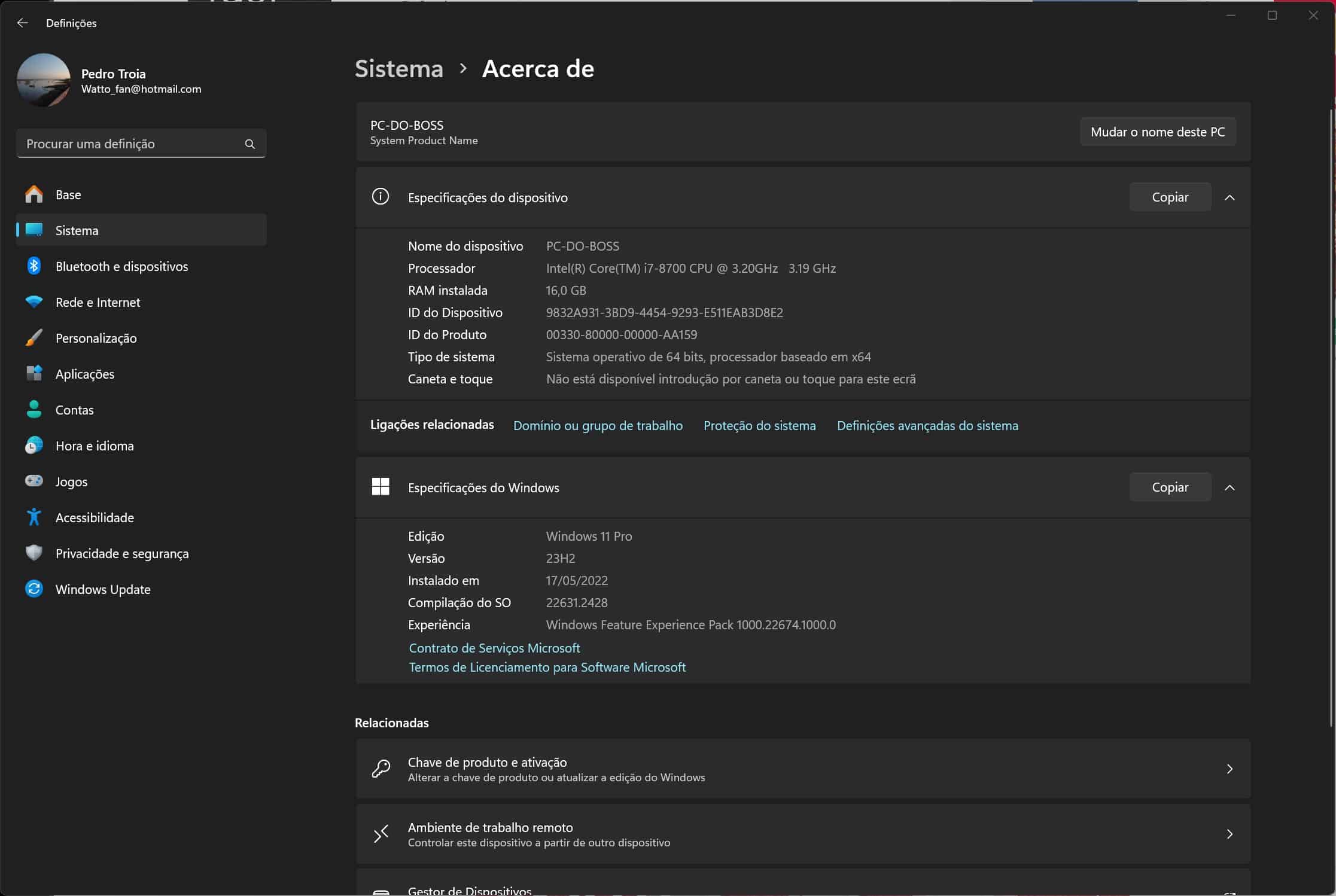This screenshot has width=1336, height=896.
Task: Open Rede e Internet wifi icon
Action: pyautogui.click(x=34, y=302)
